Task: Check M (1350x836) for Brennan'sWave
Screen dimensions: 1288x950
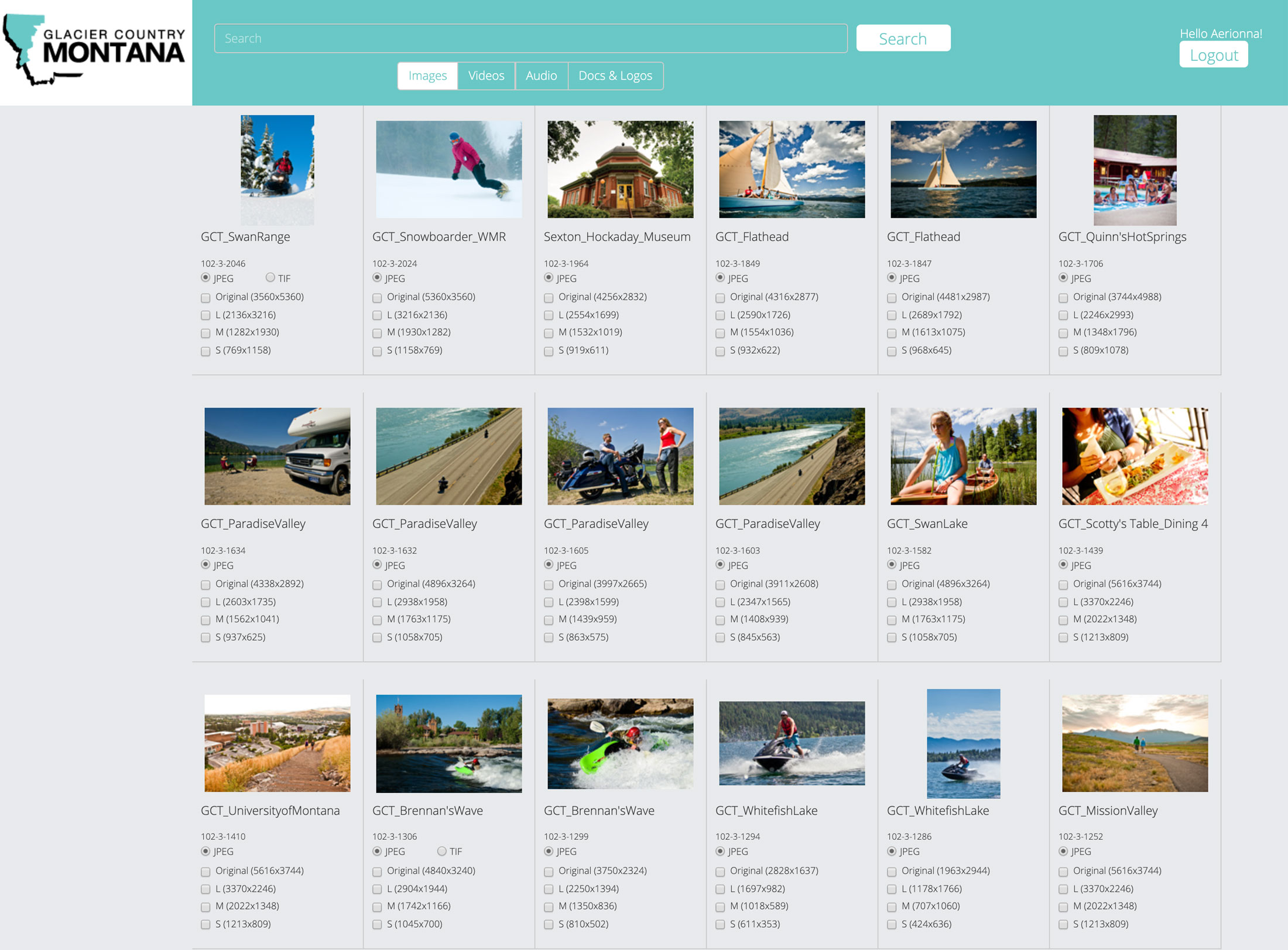Action: pyautogui.click(x=549, y=907)
